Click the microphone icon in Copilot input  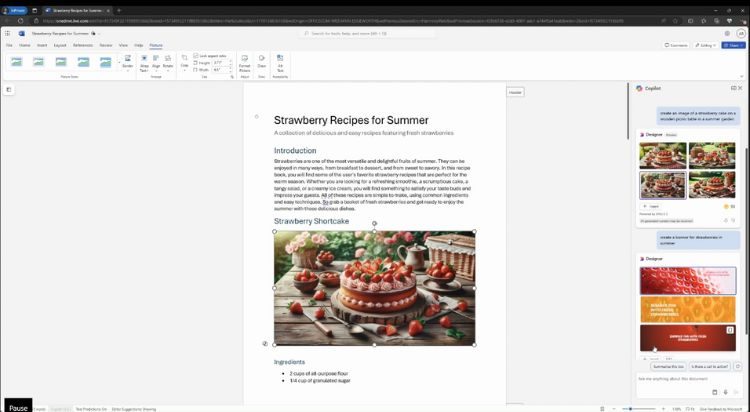pyautogui.click(x=725, y=392)
